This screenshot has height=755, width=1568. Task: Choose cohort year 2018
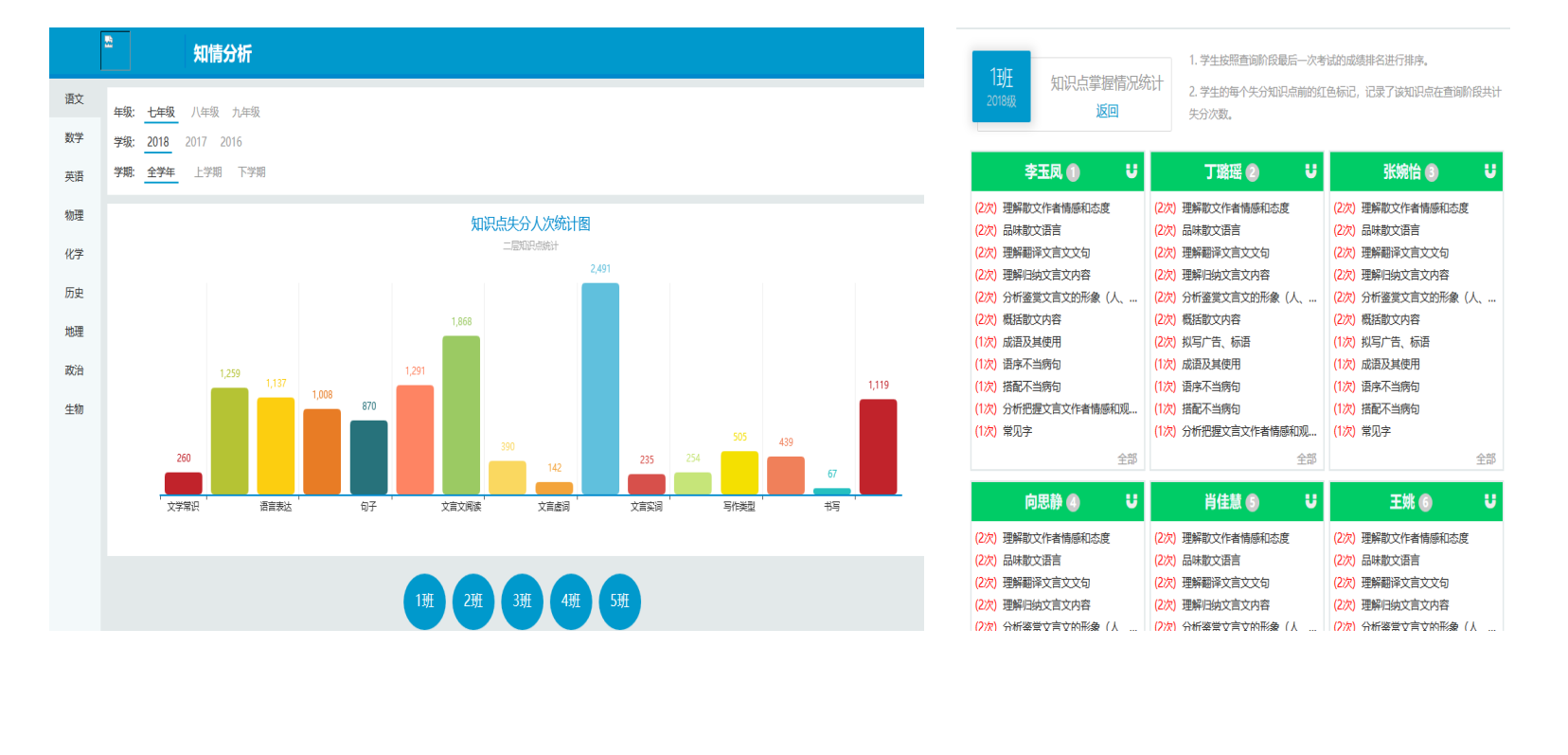tap(158, 142)
